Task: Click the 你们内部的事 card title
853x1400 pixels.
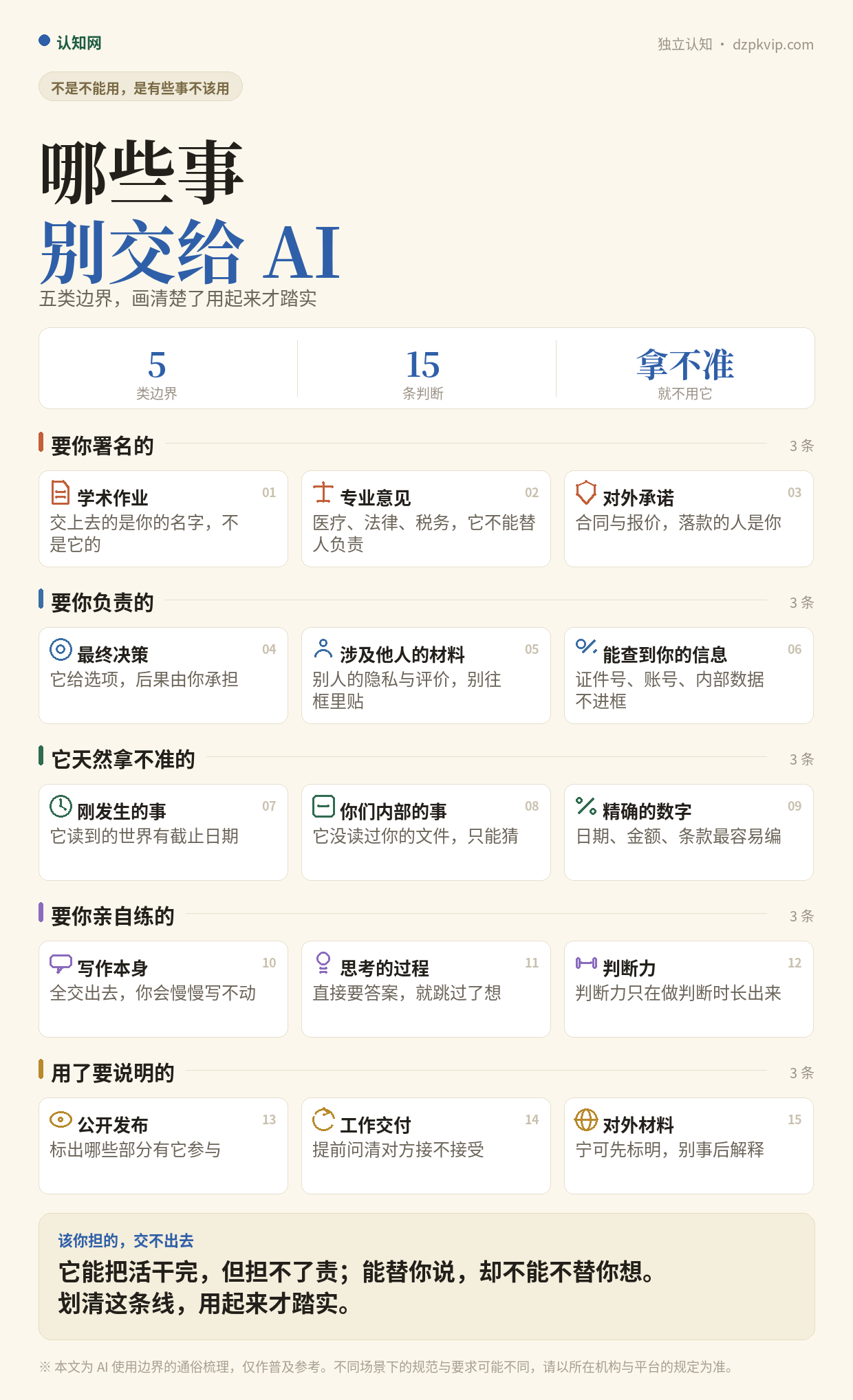Action: 393,811
